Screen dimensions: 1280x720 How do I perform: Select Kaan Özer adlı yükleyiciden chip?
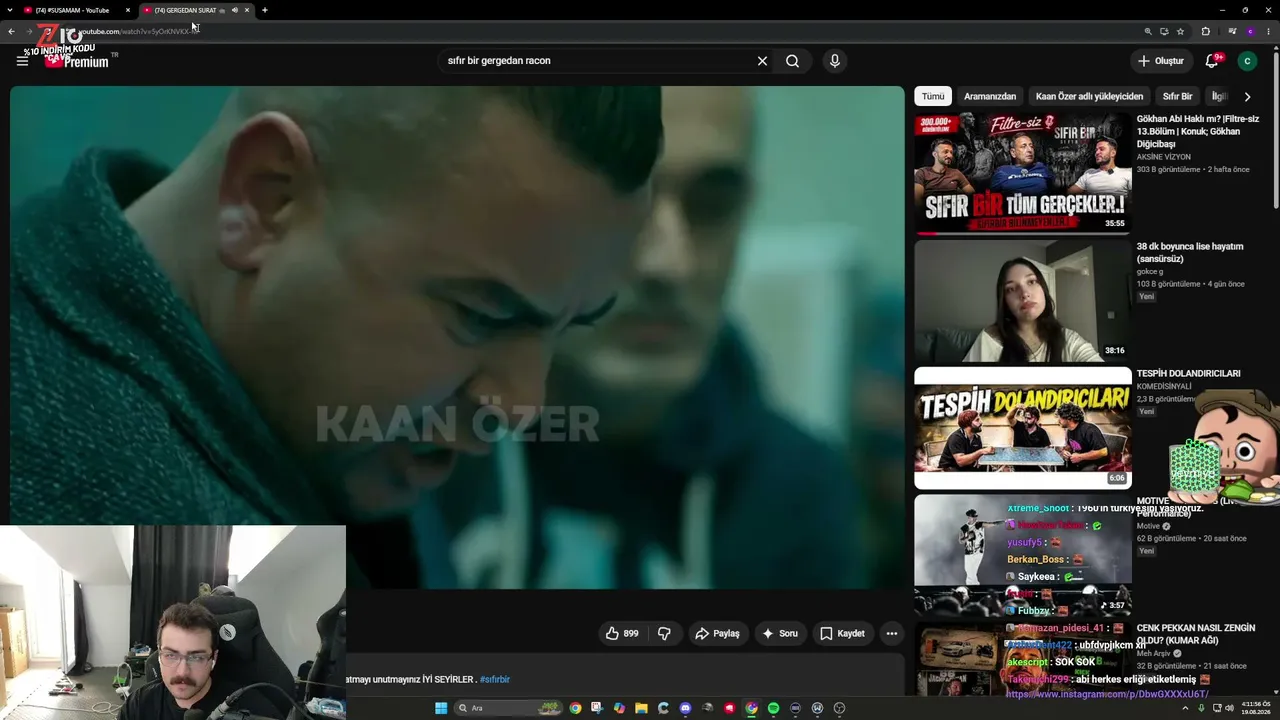tap(1089, 96)
